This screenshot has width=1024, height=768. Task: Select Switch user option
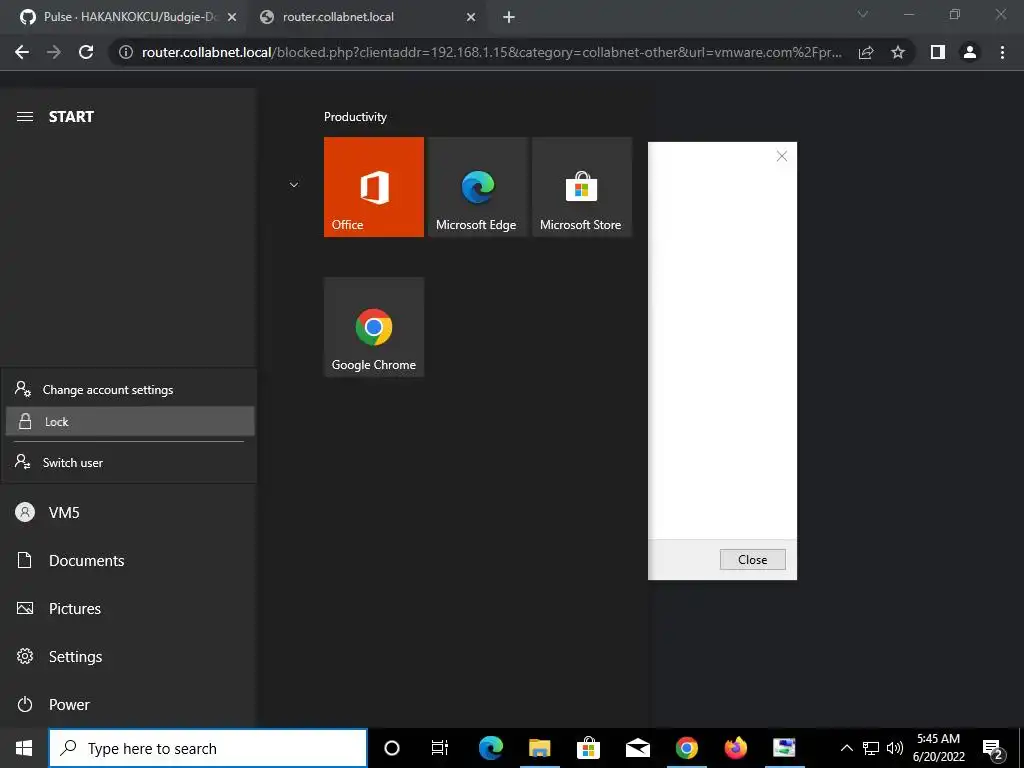point(129,462)
